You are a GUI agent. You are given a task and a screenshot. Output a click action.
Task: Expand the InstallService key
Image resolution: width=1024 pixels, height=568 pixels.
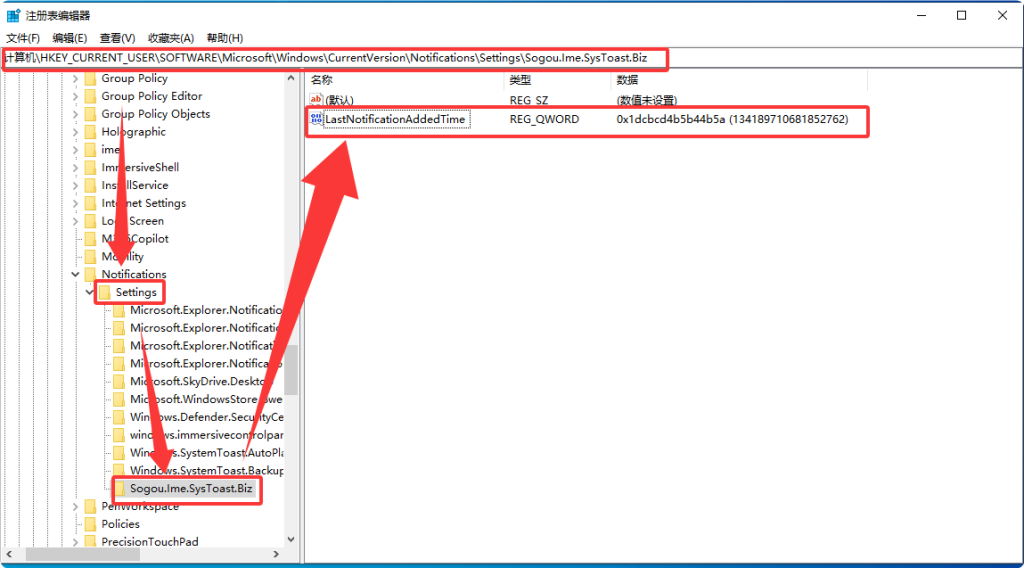[75, 185]
